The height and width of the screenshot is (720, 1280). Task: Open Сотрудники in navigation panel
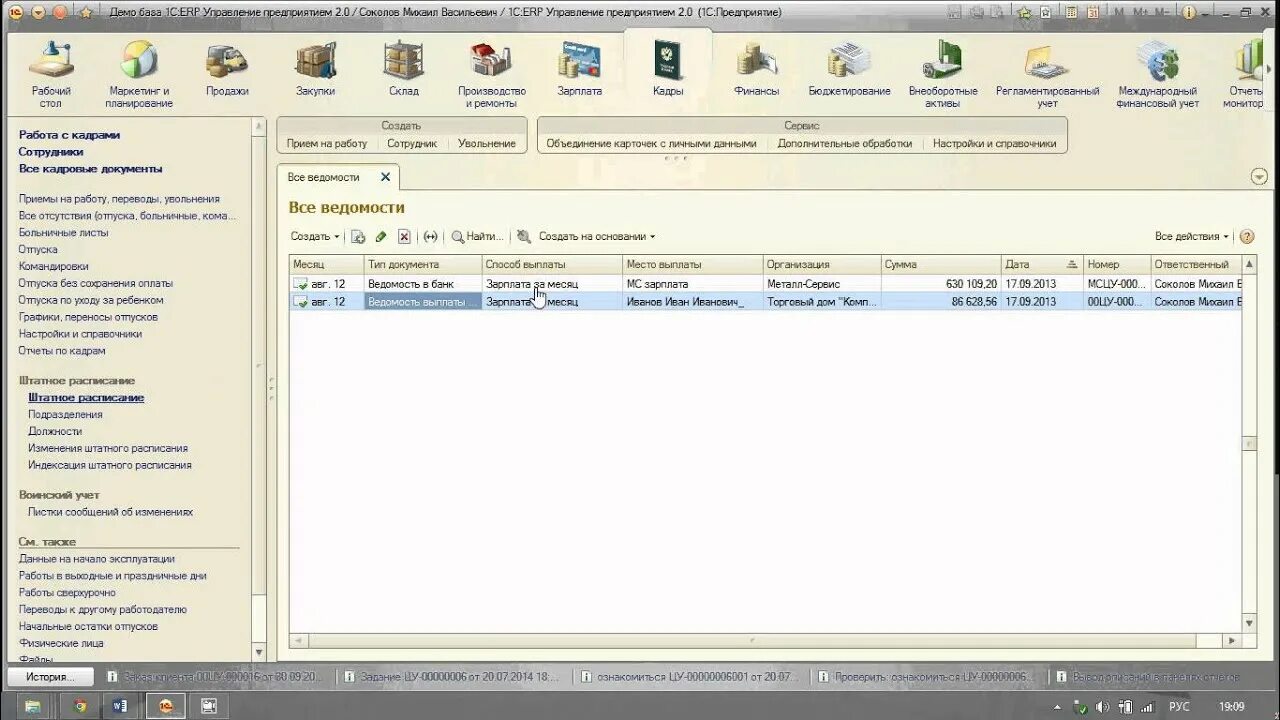(51, 152)
